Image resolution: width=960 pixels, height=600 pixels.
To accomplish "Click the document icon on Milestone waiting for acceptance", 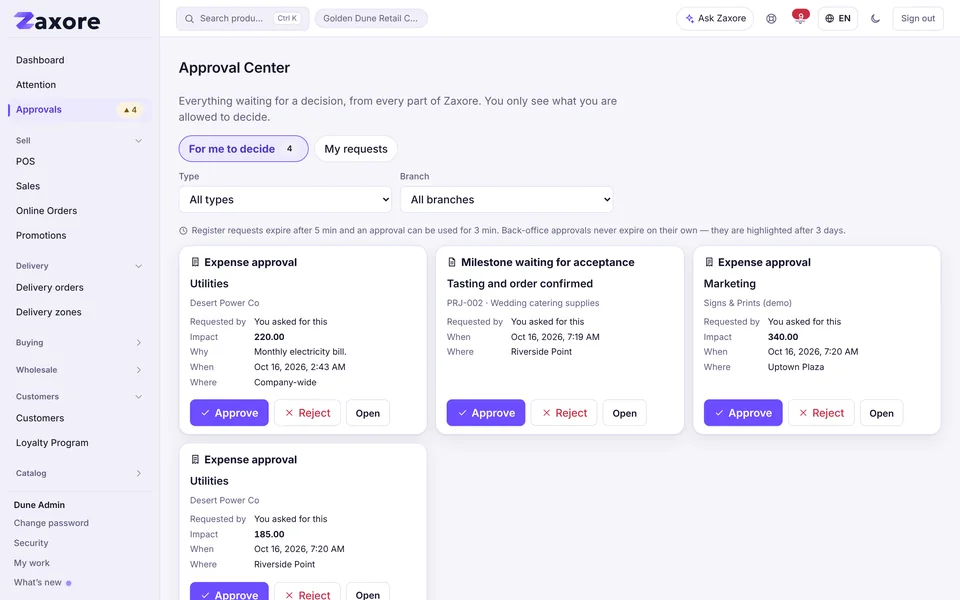I will (452, 262).
